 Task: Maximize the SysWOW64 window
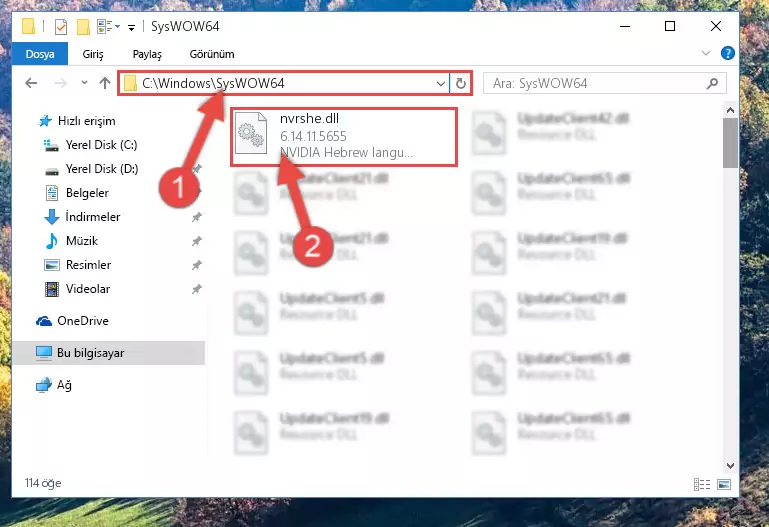(x=670, y=26)
